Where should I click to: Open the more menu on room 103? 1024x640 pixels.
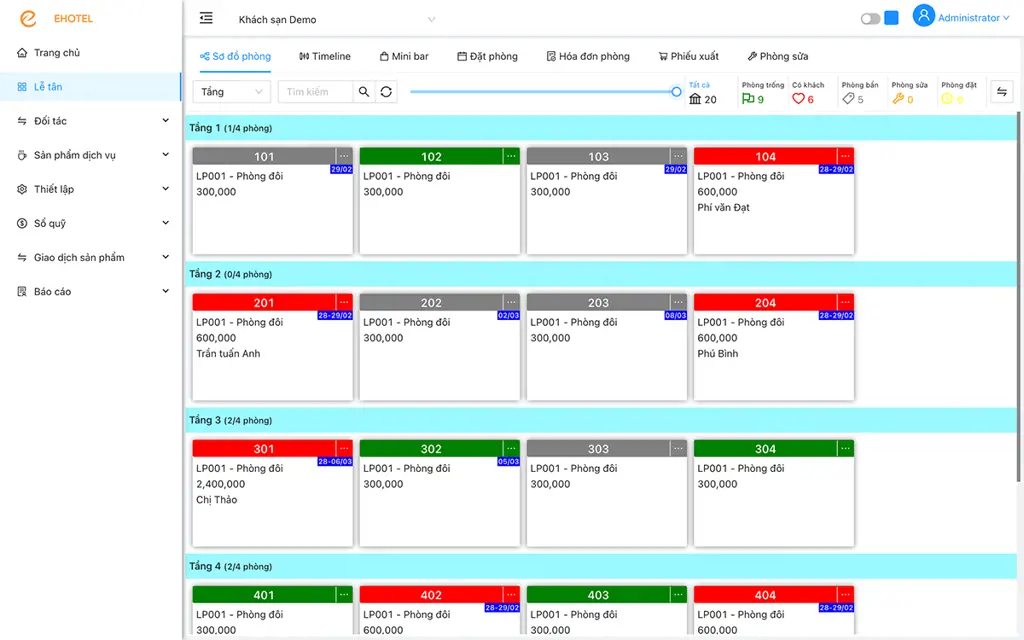click(679, 156)
